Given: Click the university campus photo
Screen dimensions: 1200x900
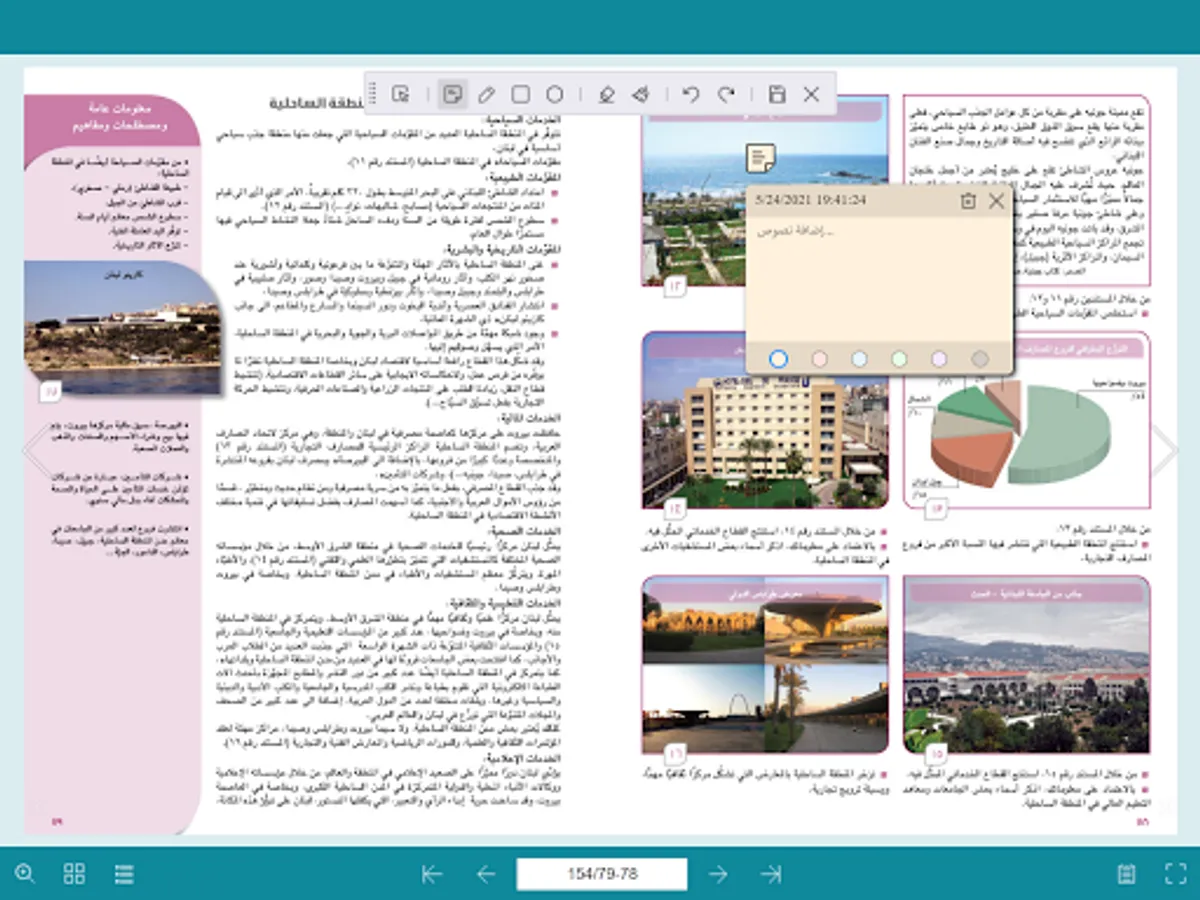Looking at the screenshot, I should (x=1027, y=665).
